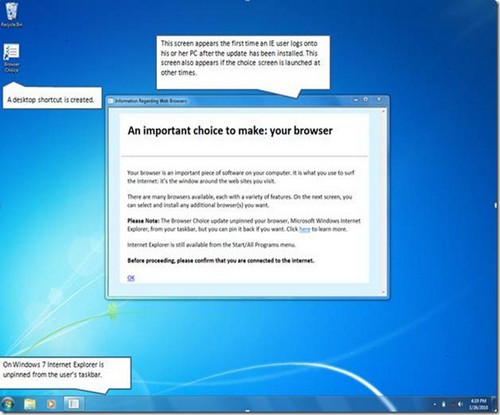Viewport: 500px width, 415px height.
Task: Minimize the Information Regarding Web Browsers window
Action: coord(356,100)
